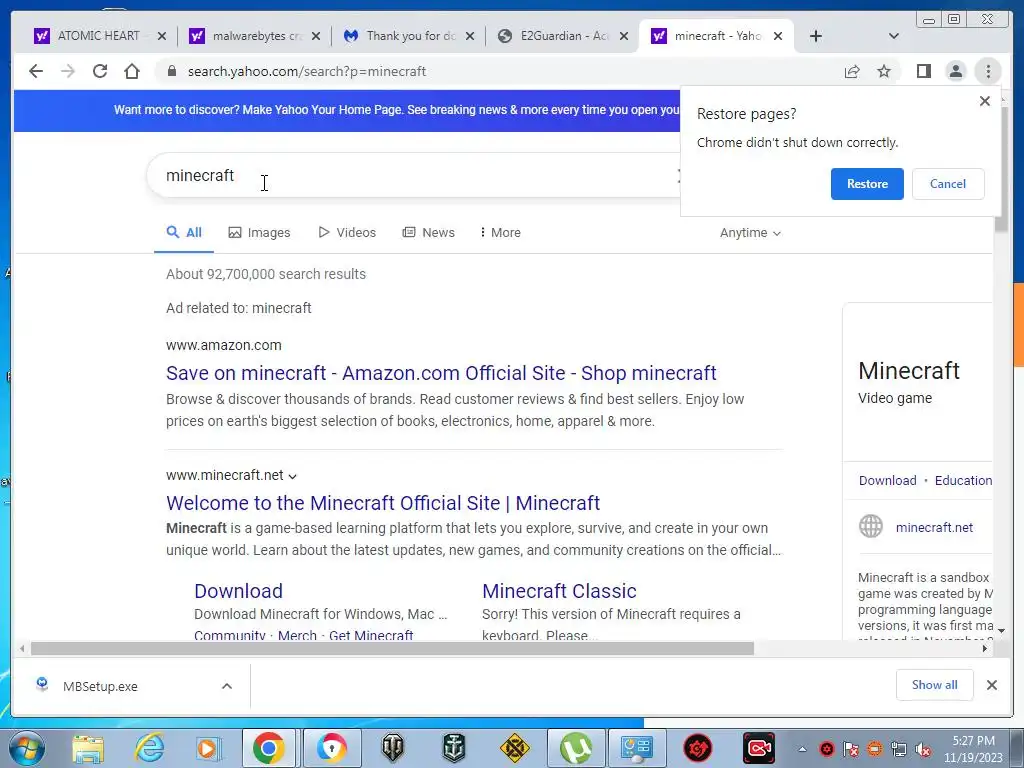The image size is (1024, 768).
Task: Open AVG Secure Browser from taskbar
Action: pyautogui.click(x=331, y=748)
